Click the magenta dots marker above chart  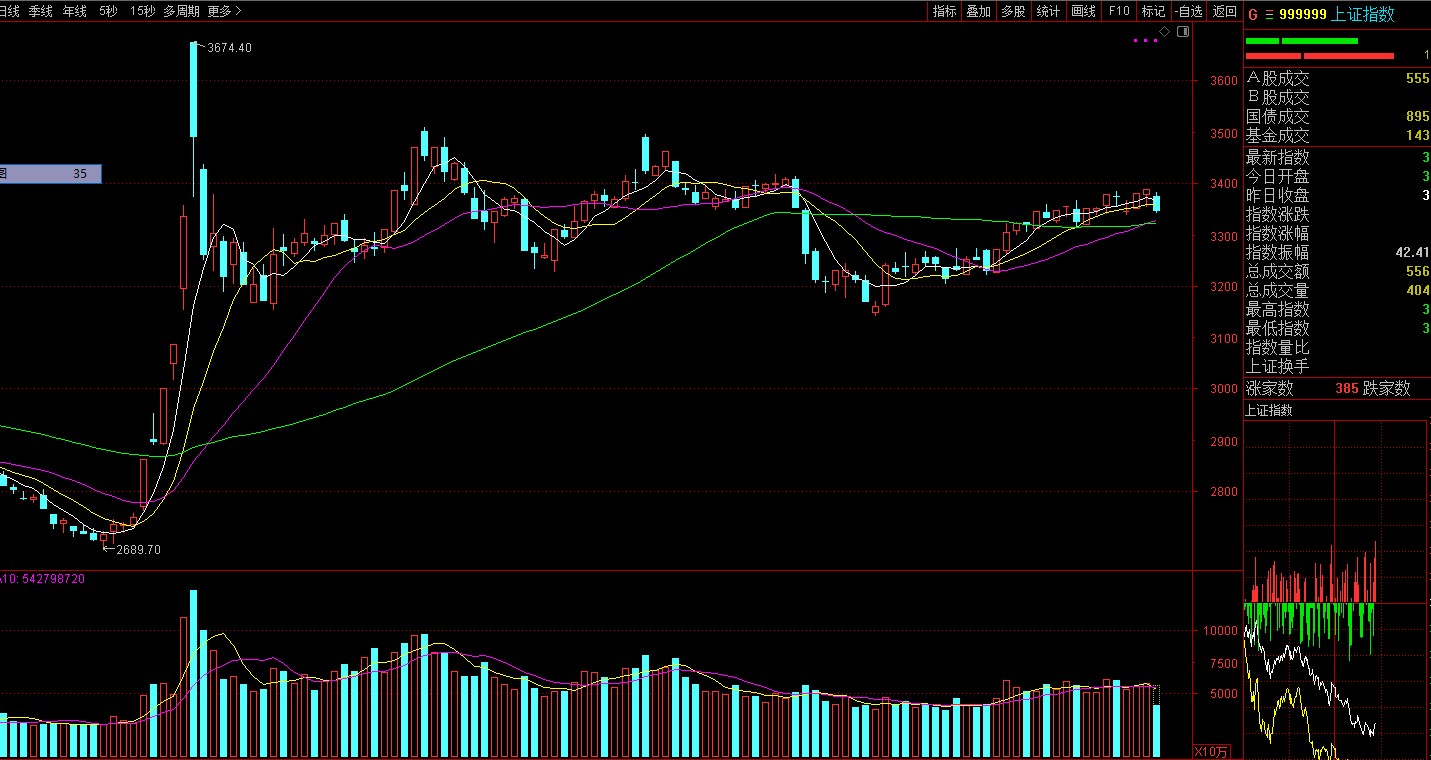click(x=1145, y=40)
